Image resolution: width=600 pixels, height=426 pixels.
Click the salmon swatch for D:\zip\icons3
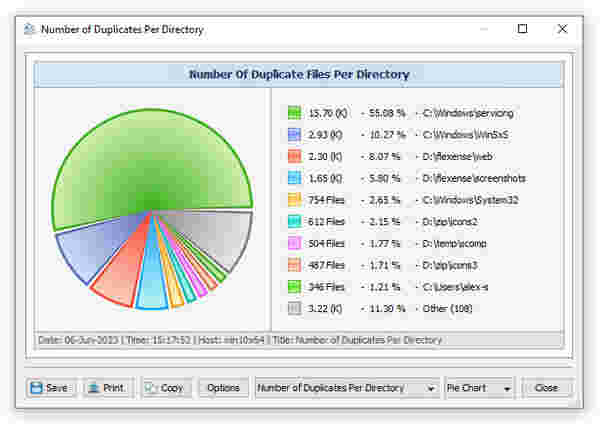294,265
